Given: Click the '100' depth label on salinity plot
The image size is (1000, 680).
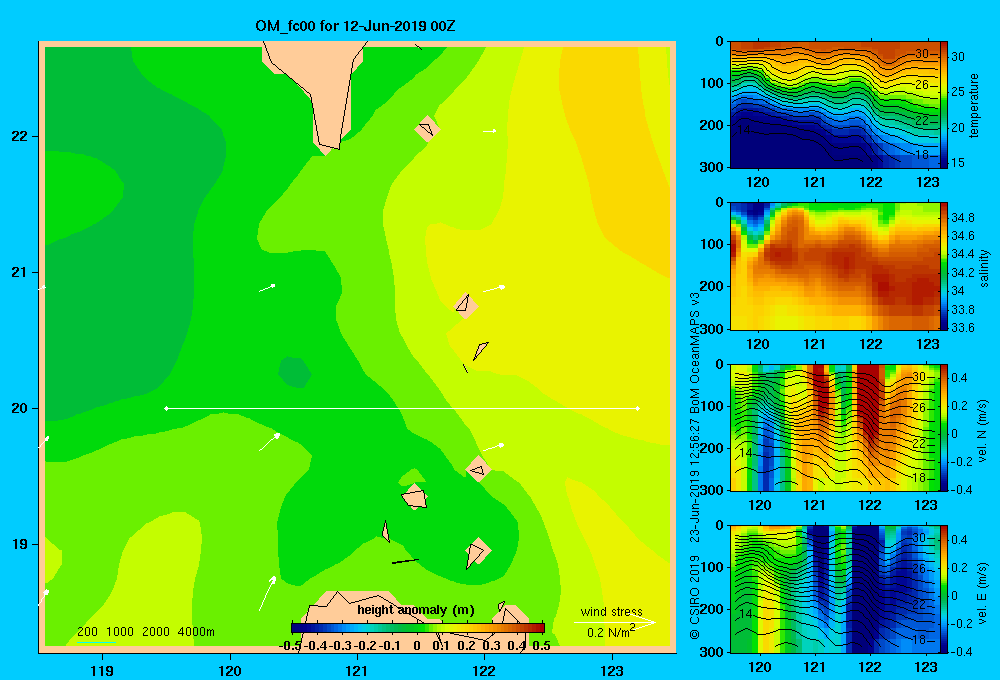Looking at the screenshot, I should tap(713, 244).
